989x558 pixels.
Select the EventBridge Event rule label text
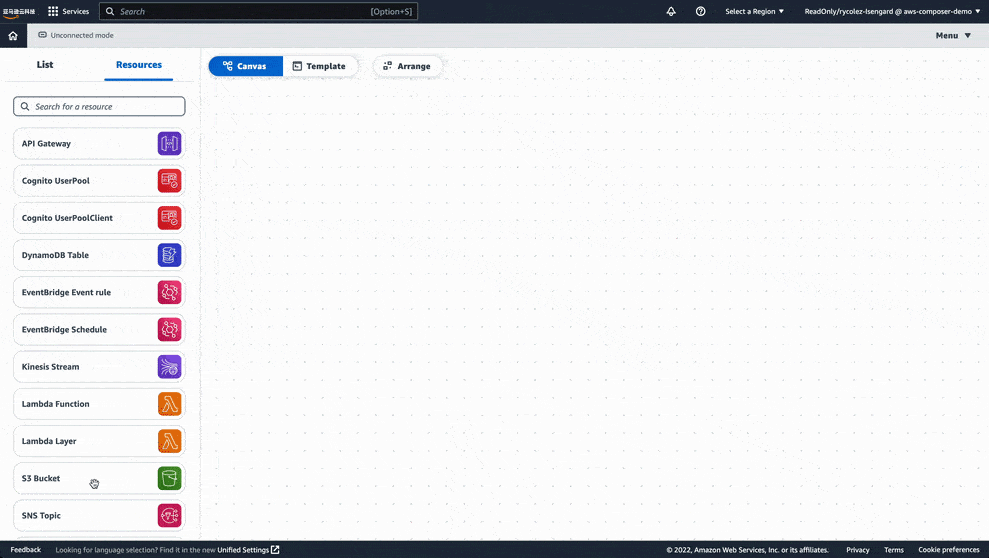point(66,293)
